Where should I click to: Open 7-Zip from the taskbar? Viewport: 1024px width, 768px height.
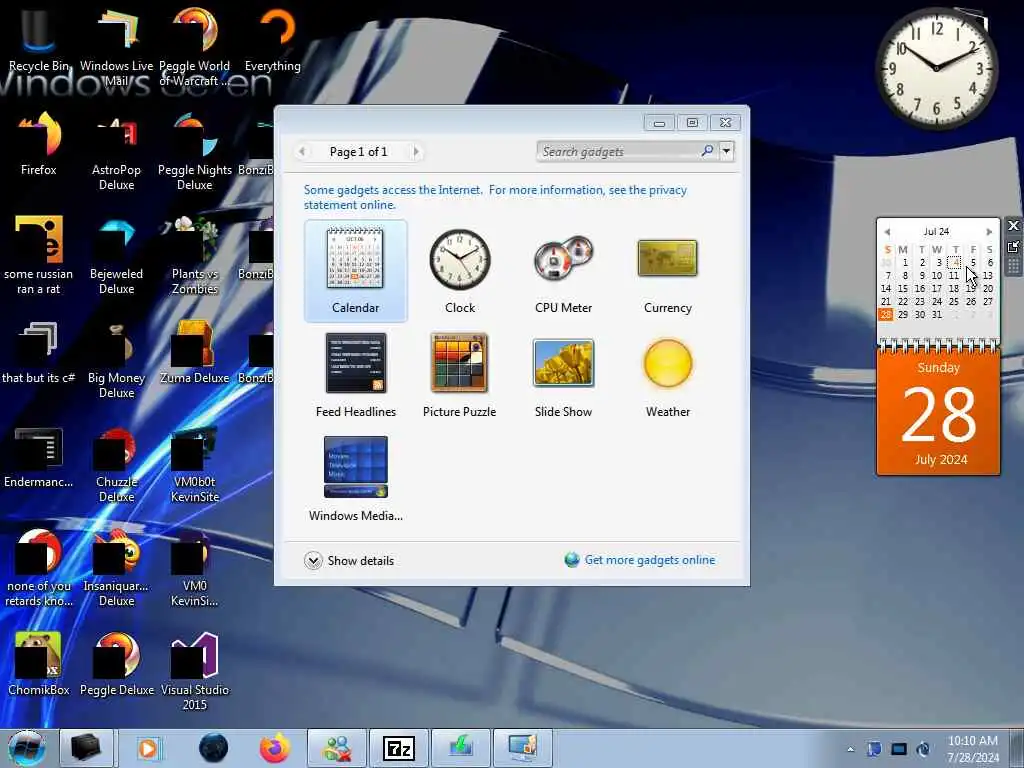(399, 748)
